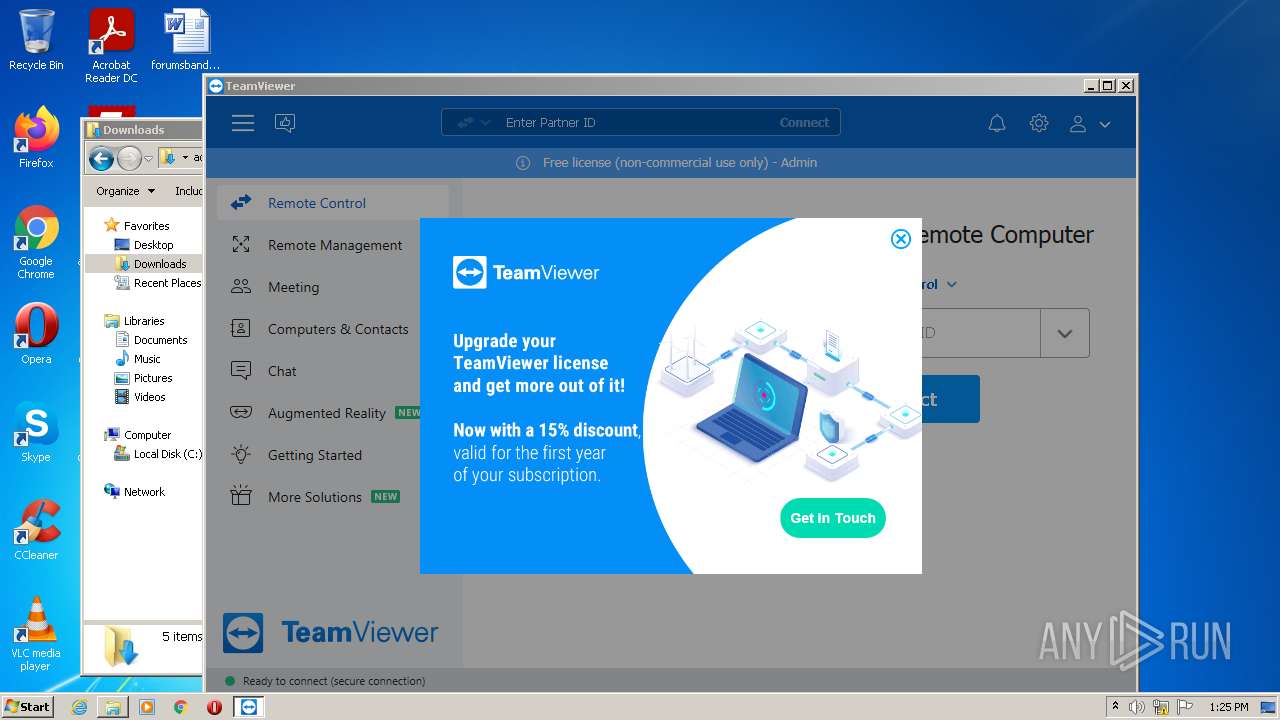Viewport: 1280px width, 720px height.
Task: Select Desktop under Favorites
Action: [153, 245]
